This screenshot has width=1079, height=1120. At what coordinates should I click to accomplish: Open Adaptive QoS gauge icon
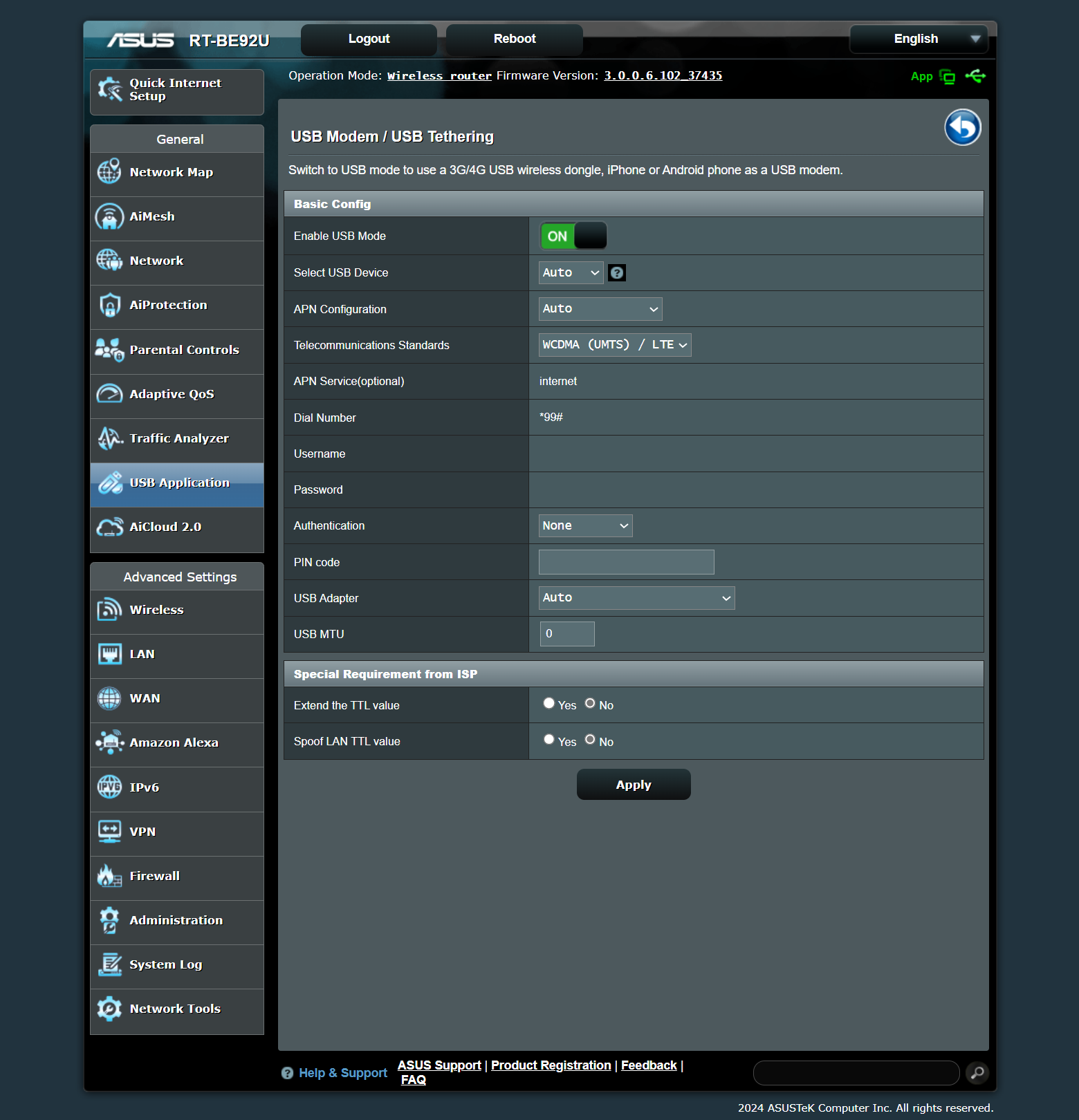click(109, 394)
